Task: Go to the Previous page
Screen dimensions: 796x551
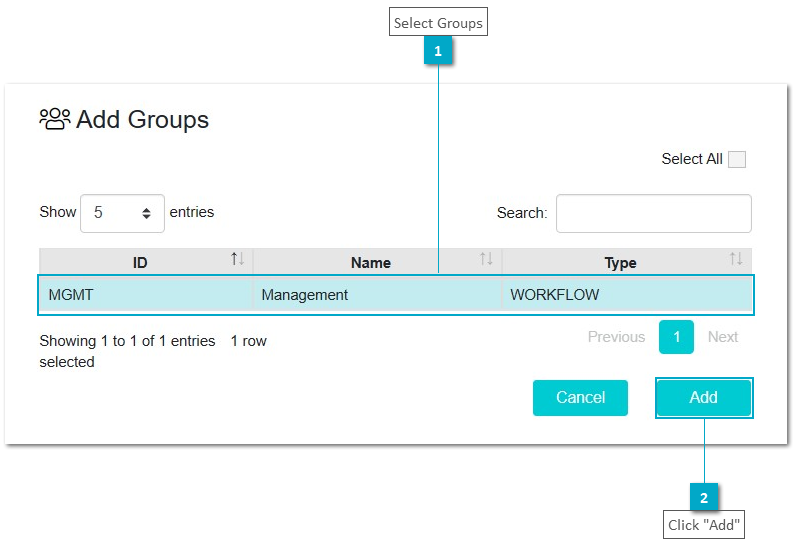Action: click(616, 337)
